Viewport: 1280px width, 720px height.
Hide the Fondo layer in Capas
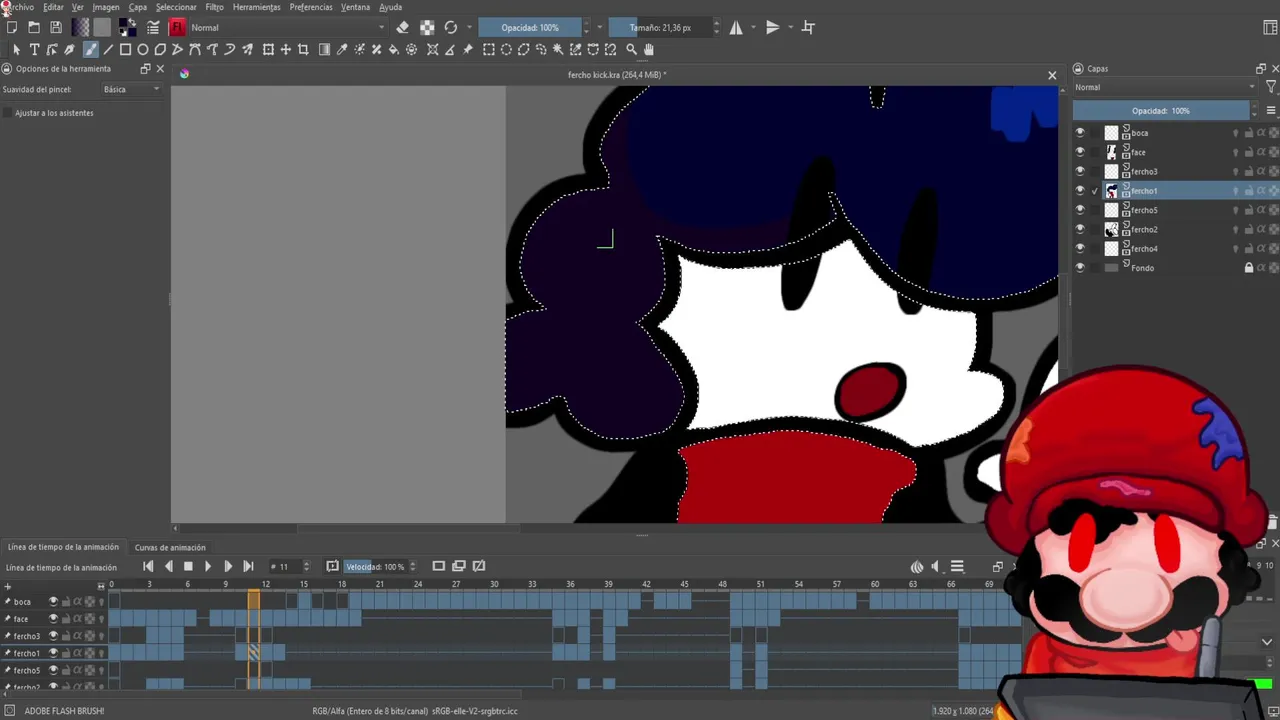pos(1079,268)
